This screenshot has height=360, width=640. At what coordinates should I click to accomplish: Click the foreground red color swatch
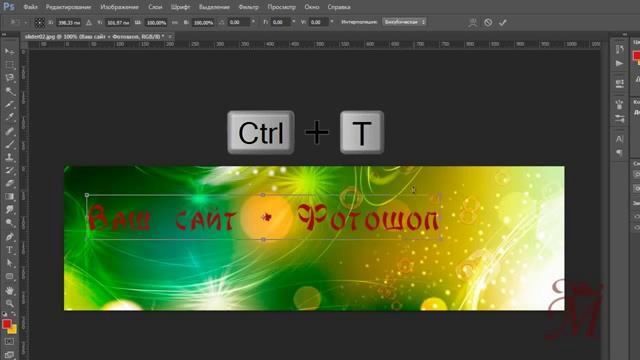tap(7, 324)
